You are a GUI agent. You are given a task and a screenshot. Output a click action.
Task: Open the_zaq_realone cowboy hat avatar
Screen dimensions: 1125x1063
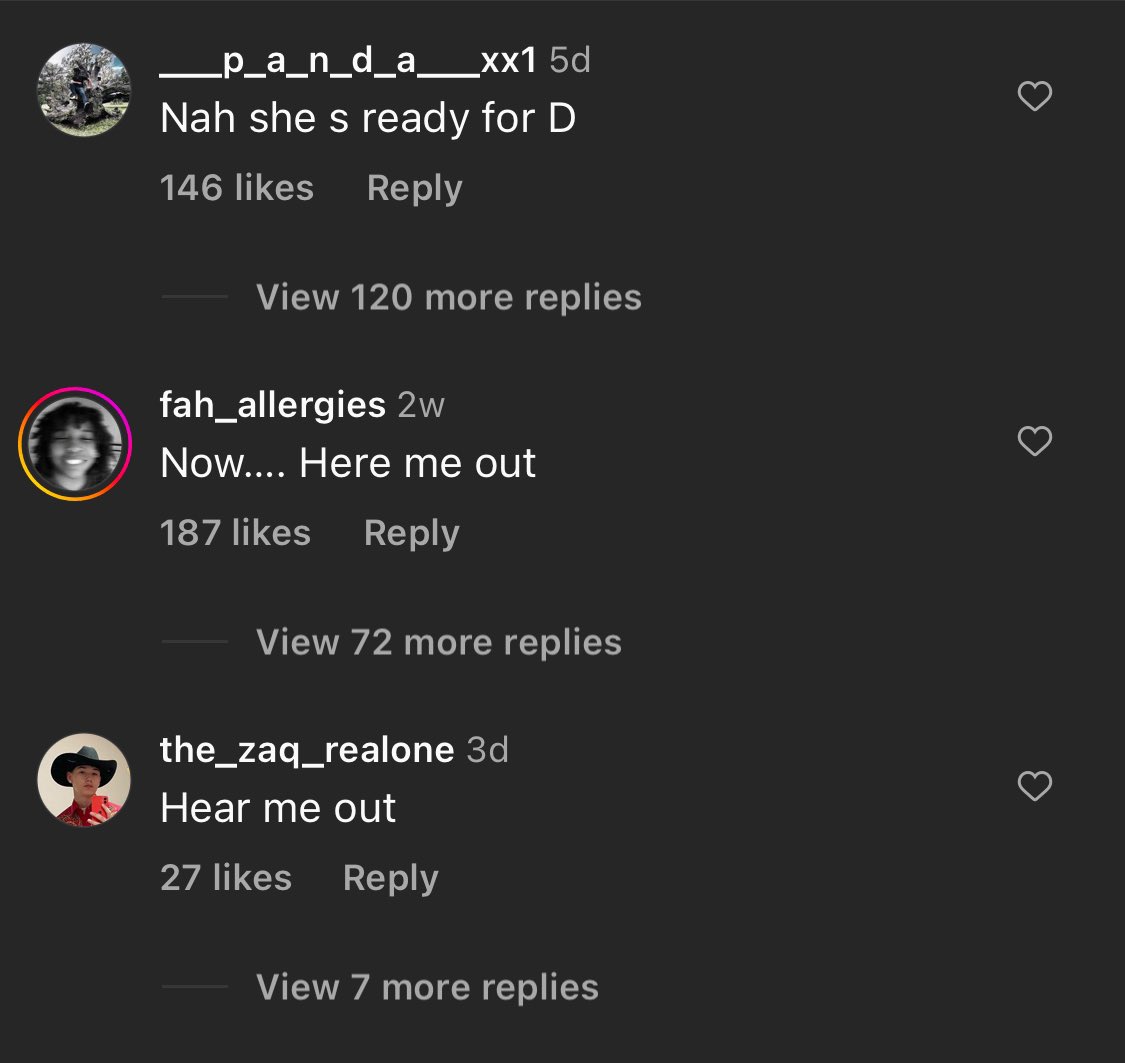pos(85,780)
